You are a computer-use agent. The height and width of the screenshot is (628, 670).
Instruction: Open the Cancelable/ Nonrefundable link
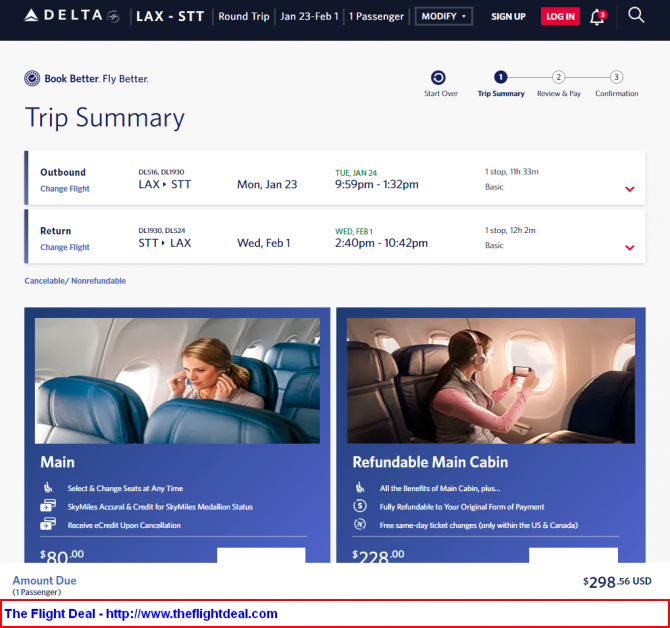point(75,281)
